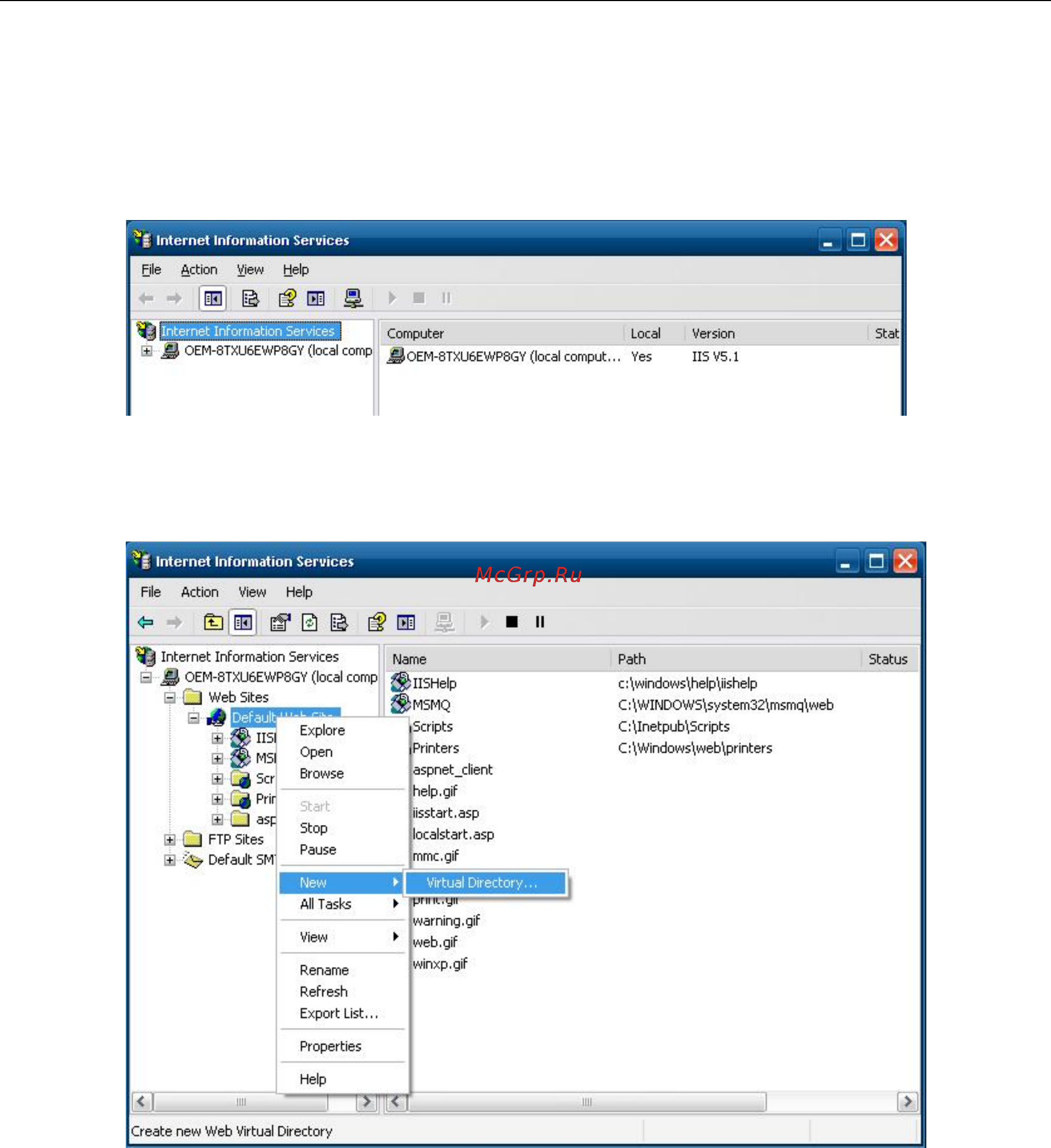The height and width of the screenshot is (1148, 1051).
Task: Collapse the Web Sites tree node
Action: [x=170, y=698]
